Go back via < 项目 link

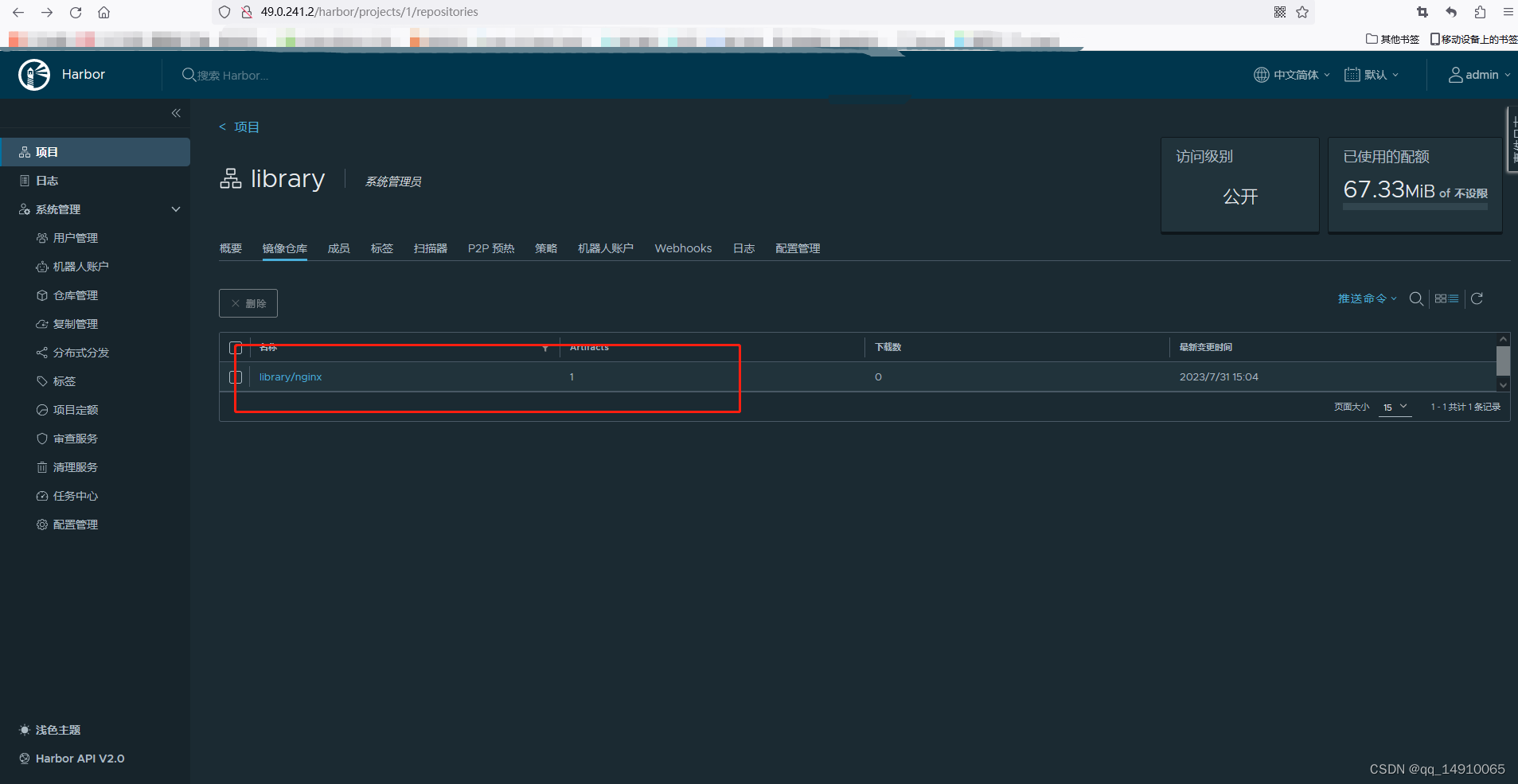239,127
